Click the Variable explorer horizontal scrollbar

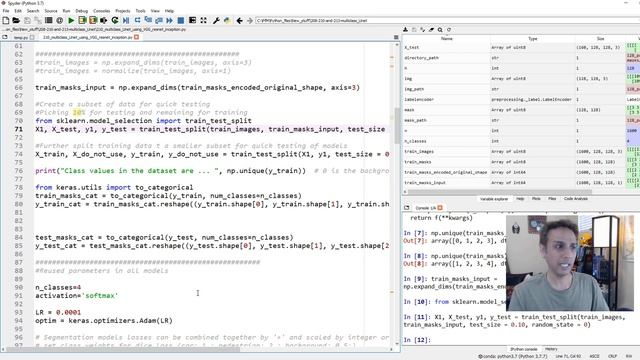coord(499,191)
